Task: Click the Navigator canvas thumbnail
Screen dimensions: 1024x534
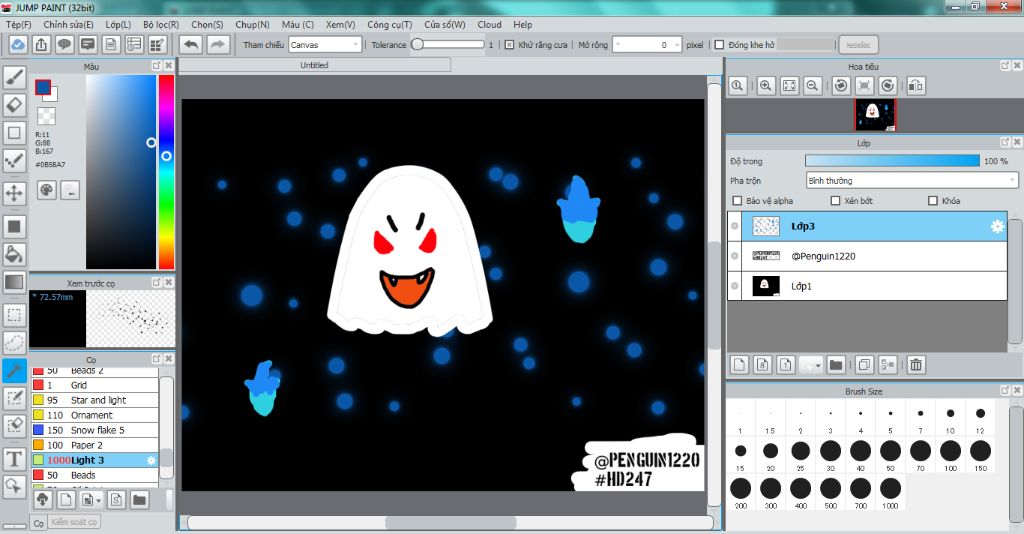Action: pos(875,115)
